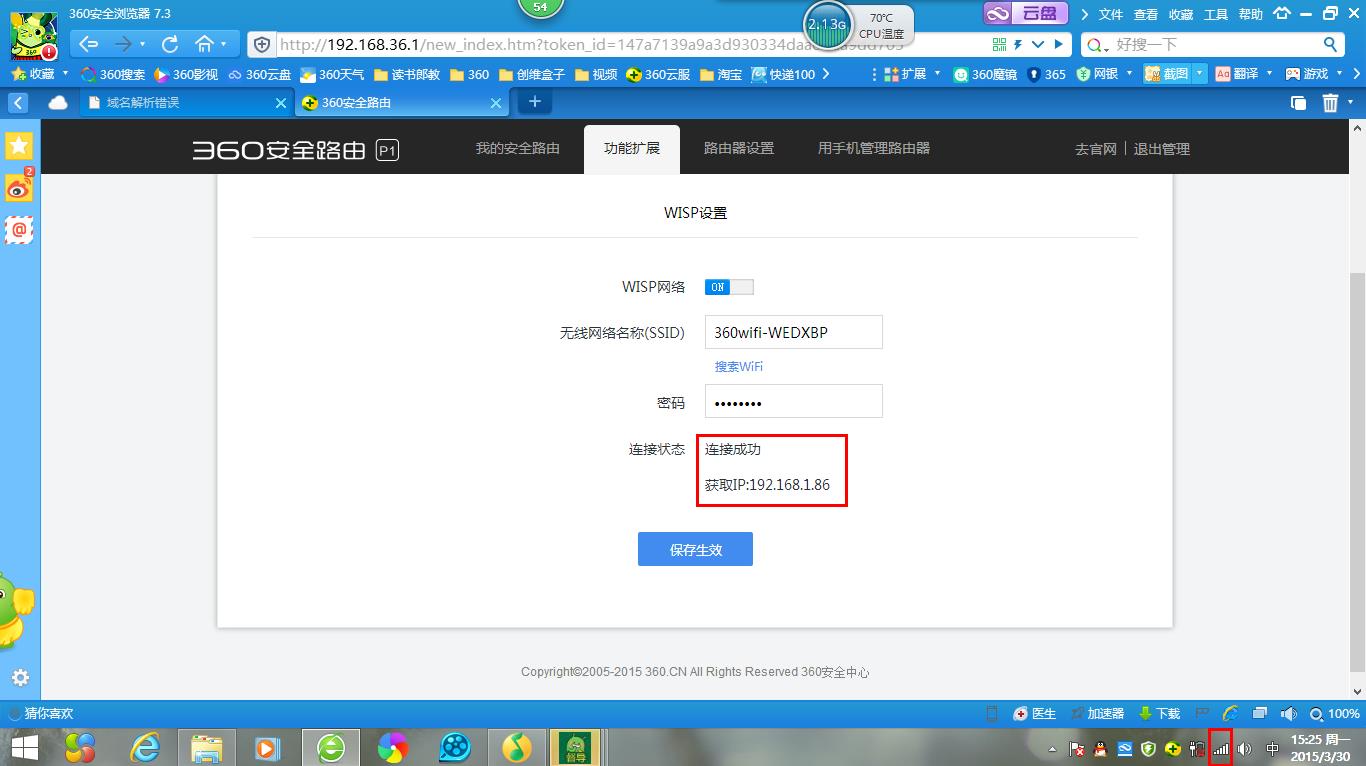
Task: Open the 我的安全路由 tab
Action: (517, 148)
